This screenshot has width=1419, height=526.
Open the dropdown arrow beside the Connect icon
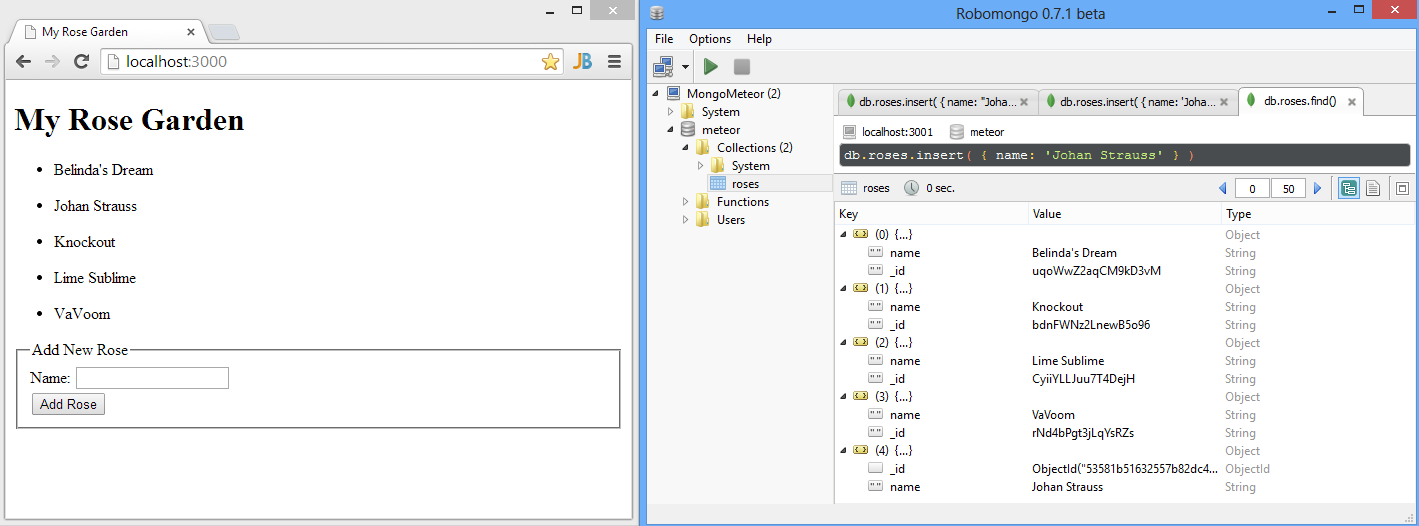(686, 67)
